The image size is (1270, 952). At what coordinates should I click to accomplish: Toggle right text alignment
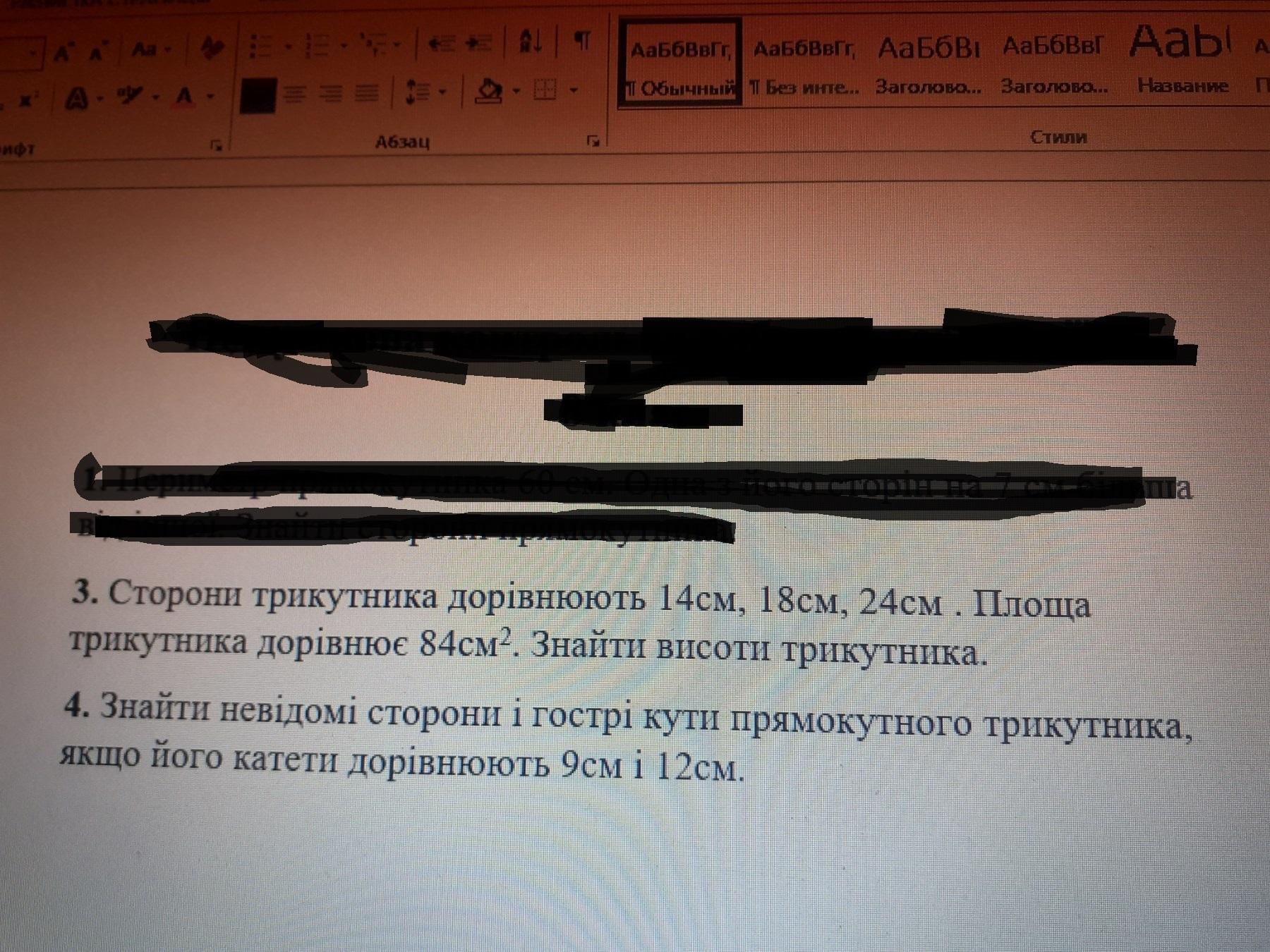point(330,93)
